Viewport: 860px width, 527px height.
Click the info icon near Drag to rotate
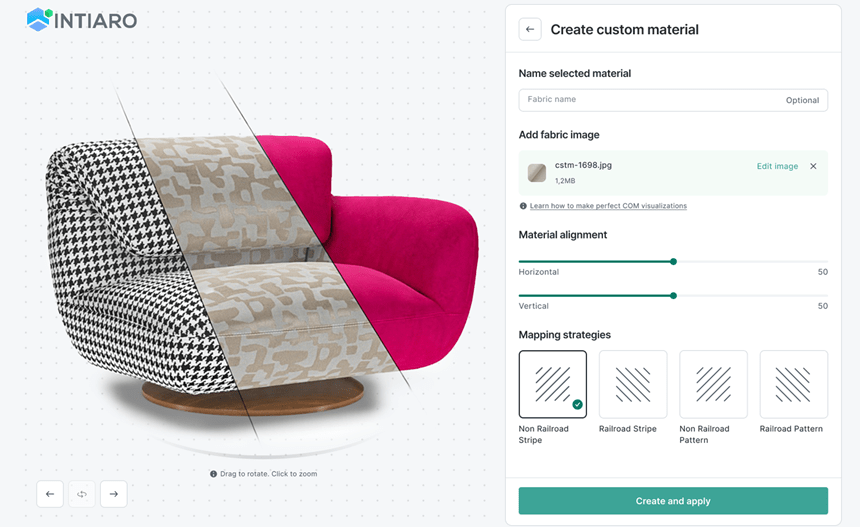pyautogui.click(x=214, y=473)
